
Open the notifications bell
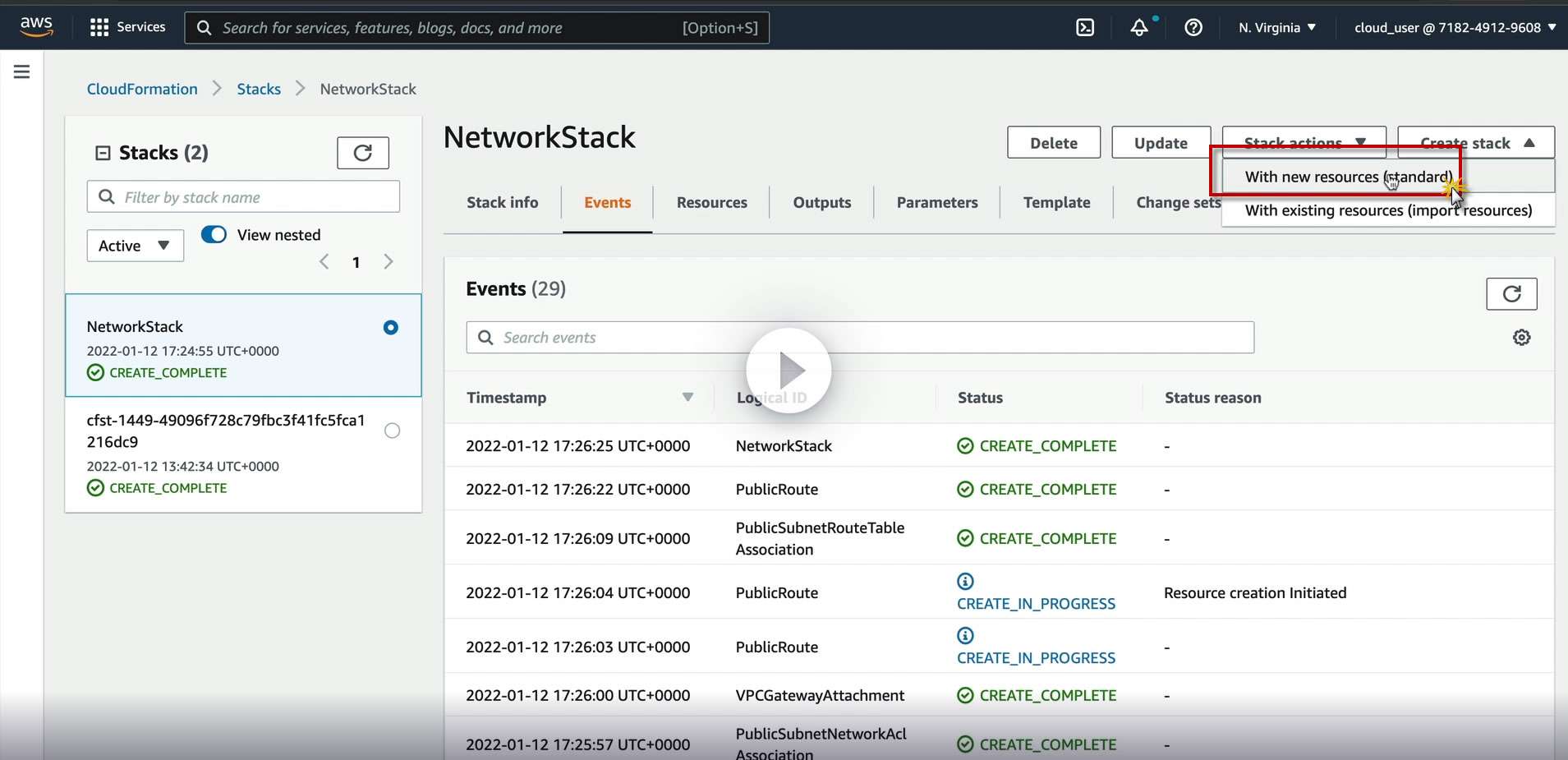[1139, 28]
